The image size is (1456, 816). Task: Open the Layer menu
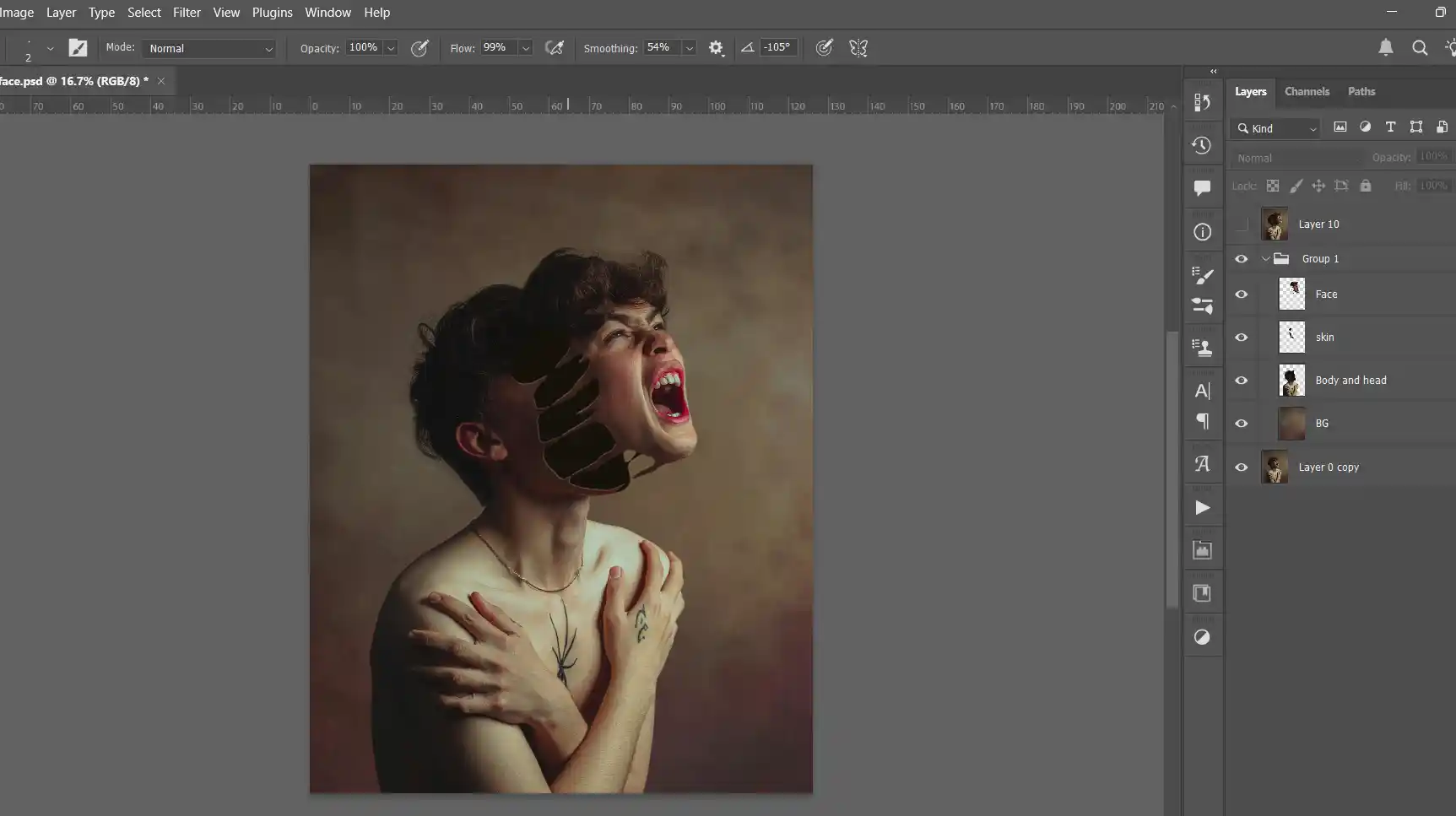[61, 13]
